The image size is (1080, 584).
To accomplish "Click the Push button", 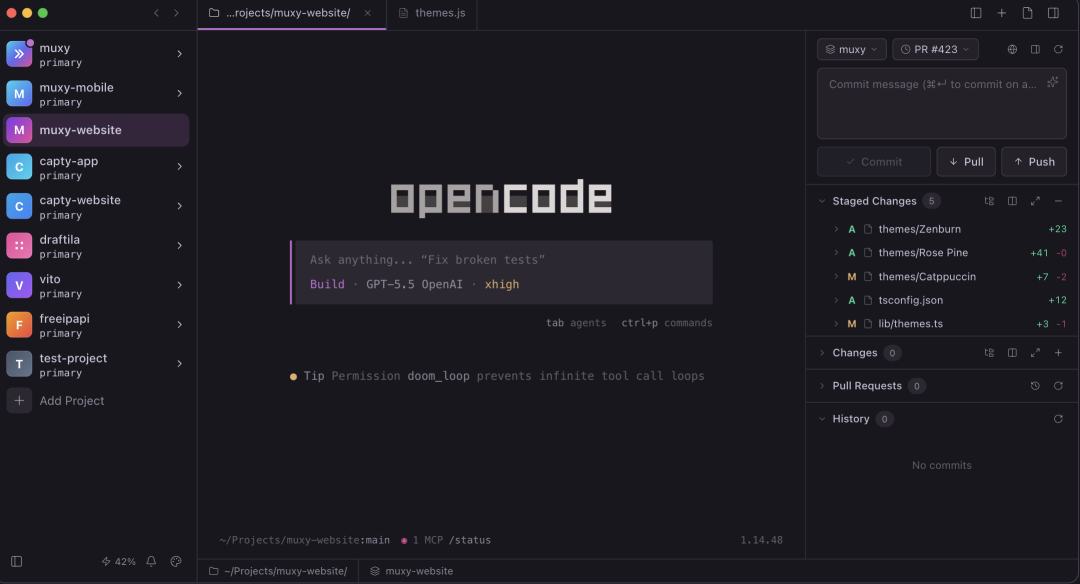I will pyautogui.click(x=1034, y=162).
